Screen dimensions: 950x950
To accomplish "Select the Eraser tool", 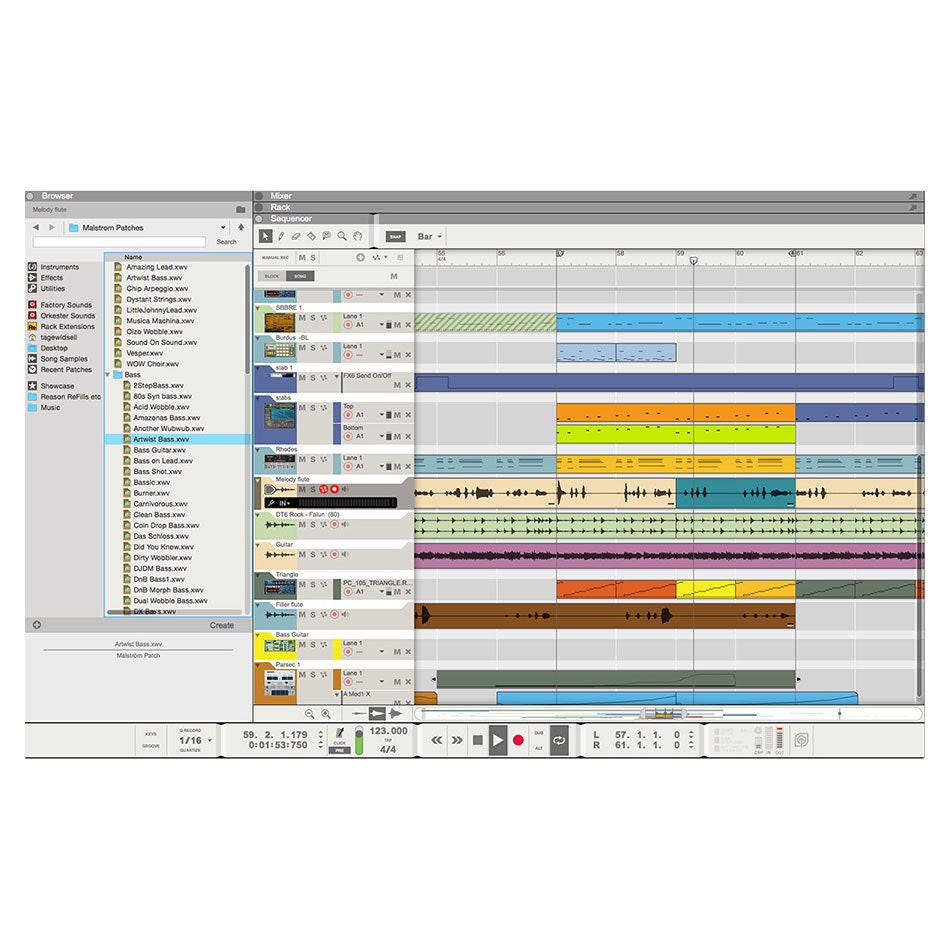I will click(296, 236).
